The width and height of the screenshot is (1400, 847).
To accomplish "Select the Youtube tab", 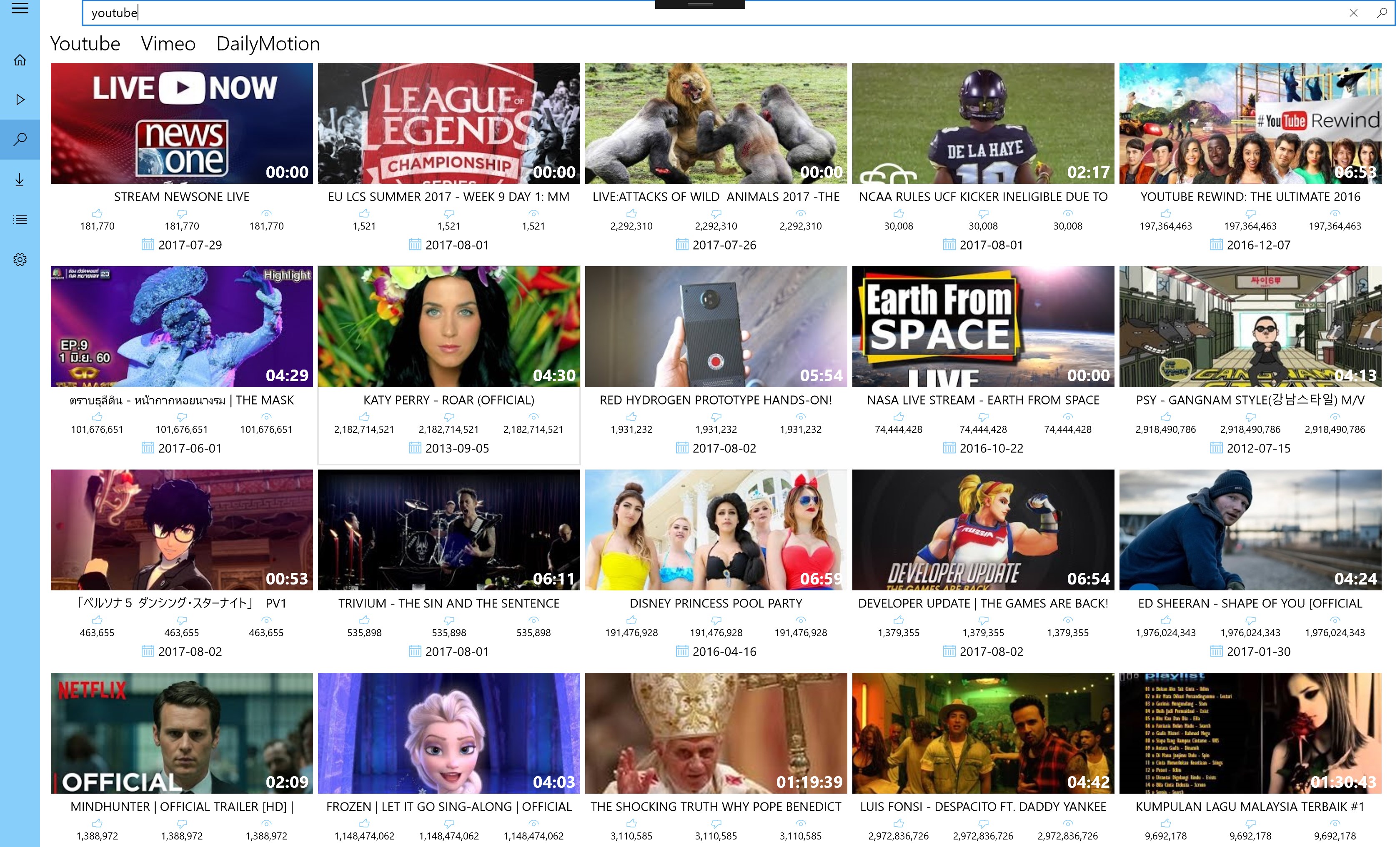I will (x=85, y=44).
